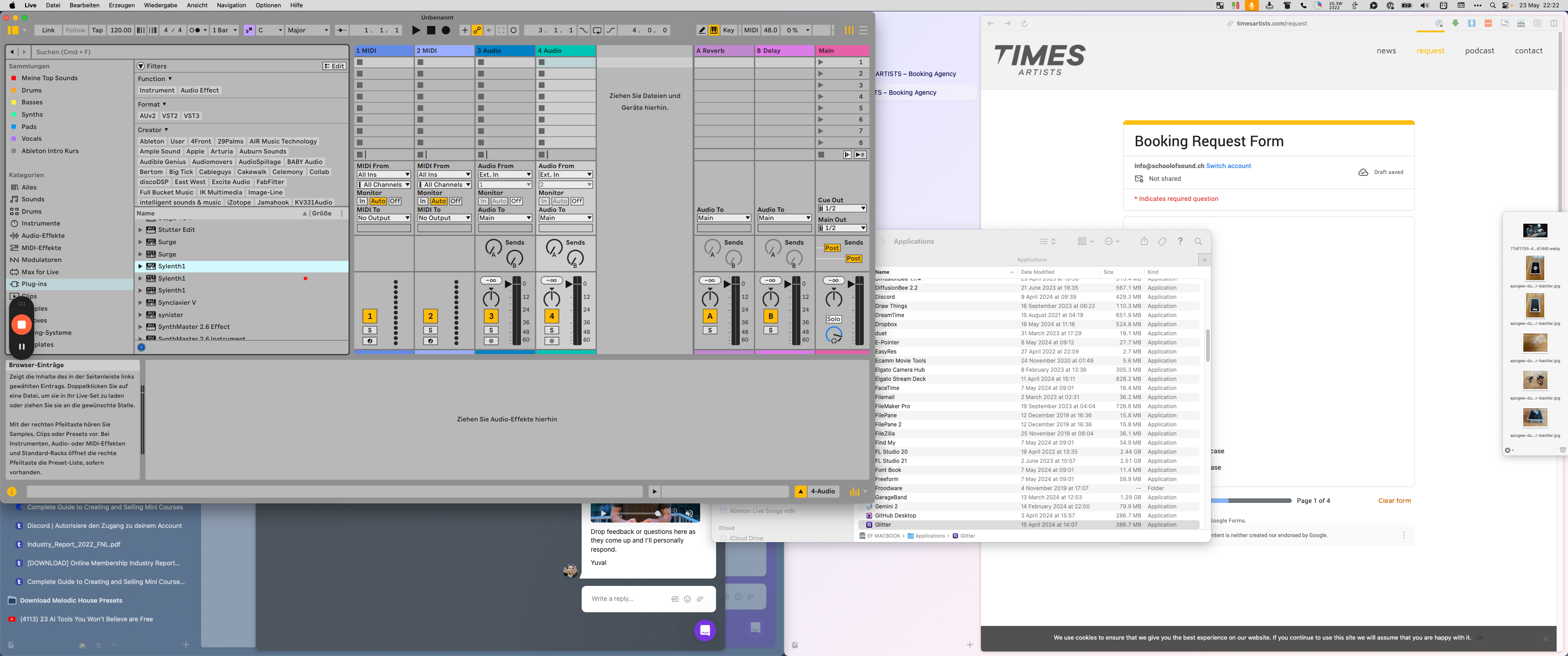Click the Session Record circle button
Image resolution: width=1568 pixels, height=656 pixels.
coord(514,31)
